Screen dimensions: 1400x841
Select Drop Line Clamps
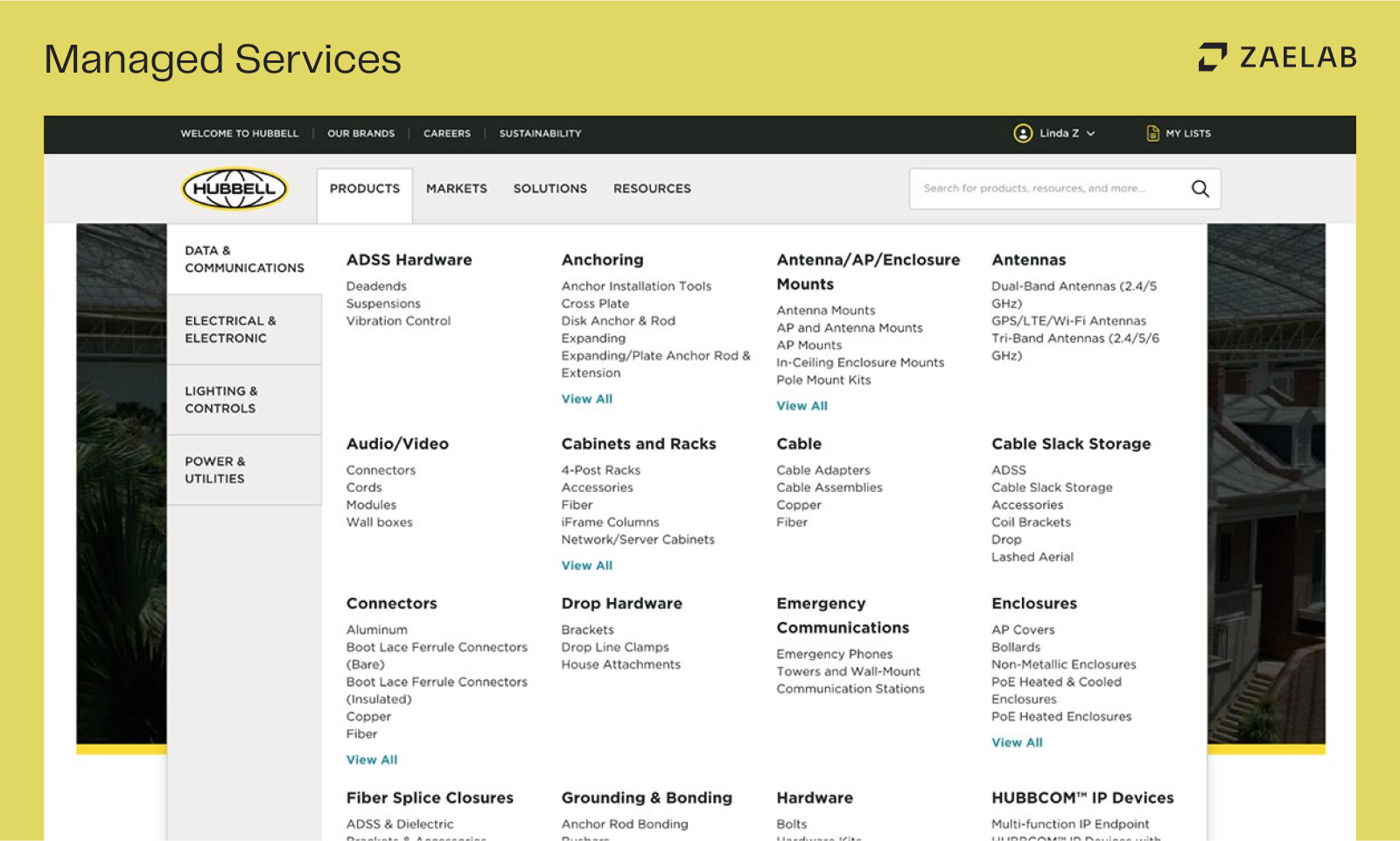click(615, 648)
